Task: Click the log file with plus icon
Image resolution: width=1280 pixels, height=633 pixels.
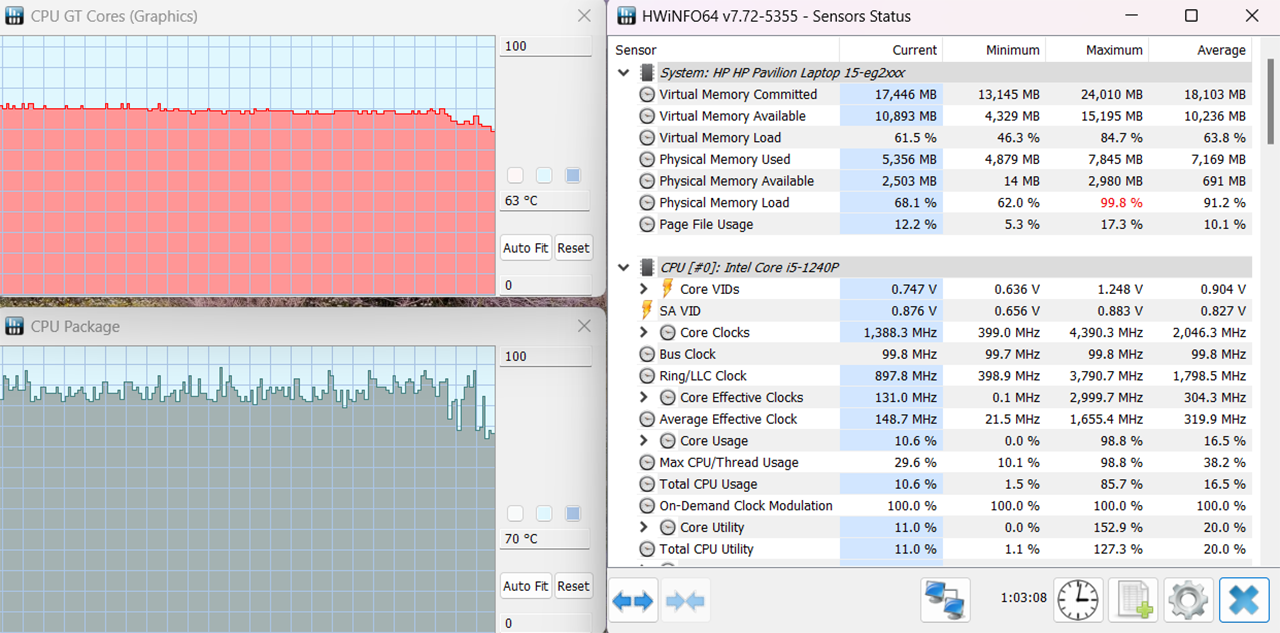Action: point(1133,600)
